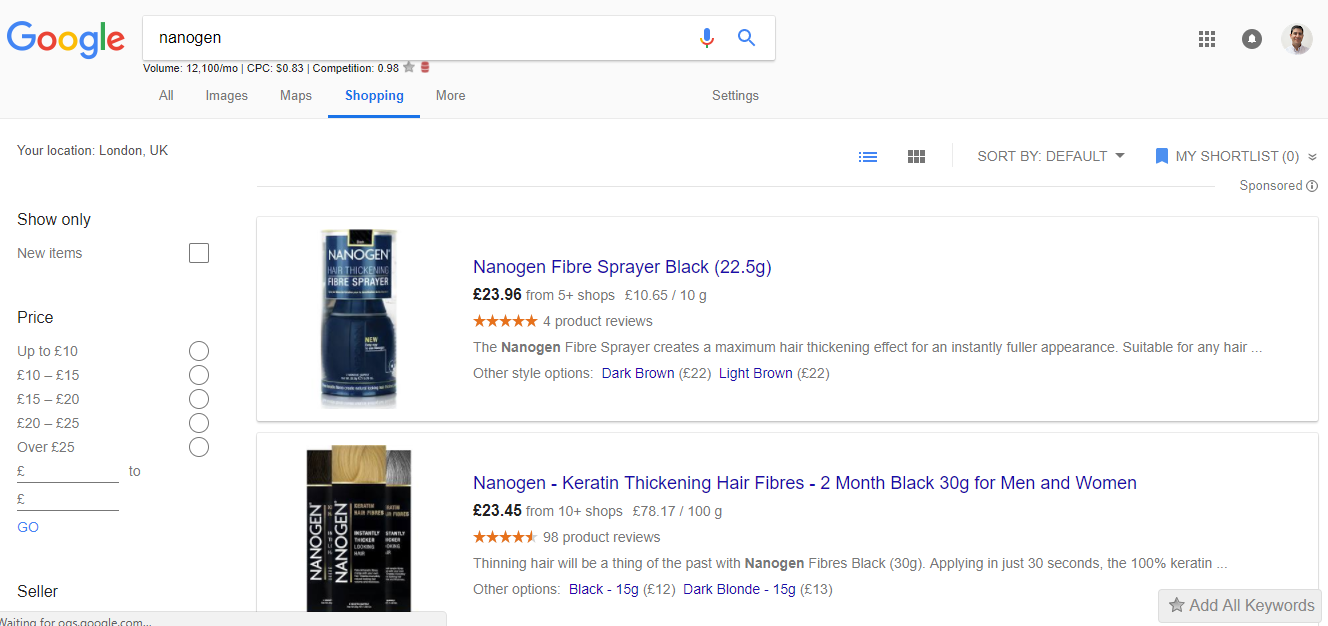The height and width of the screenshot is (626, 1328).
Task: Click the red database icon by Competition
Action: tap(425, 68)
